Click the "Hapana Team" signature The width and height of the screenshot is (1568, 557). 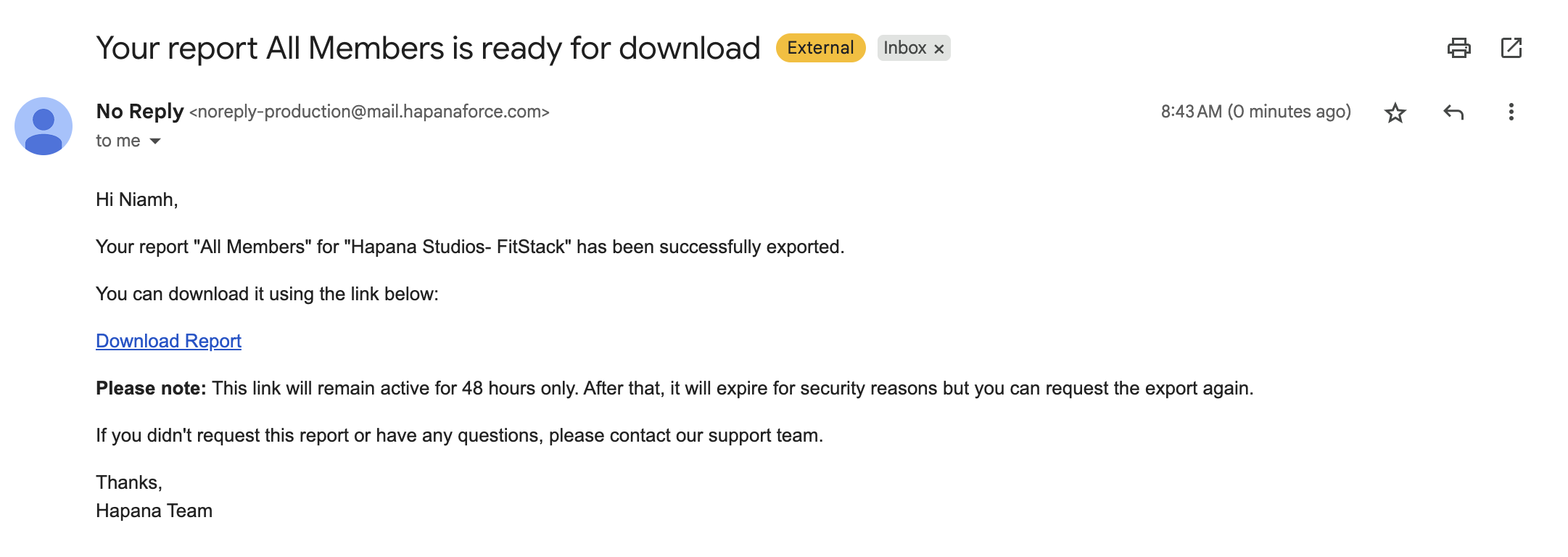point(154,511)
